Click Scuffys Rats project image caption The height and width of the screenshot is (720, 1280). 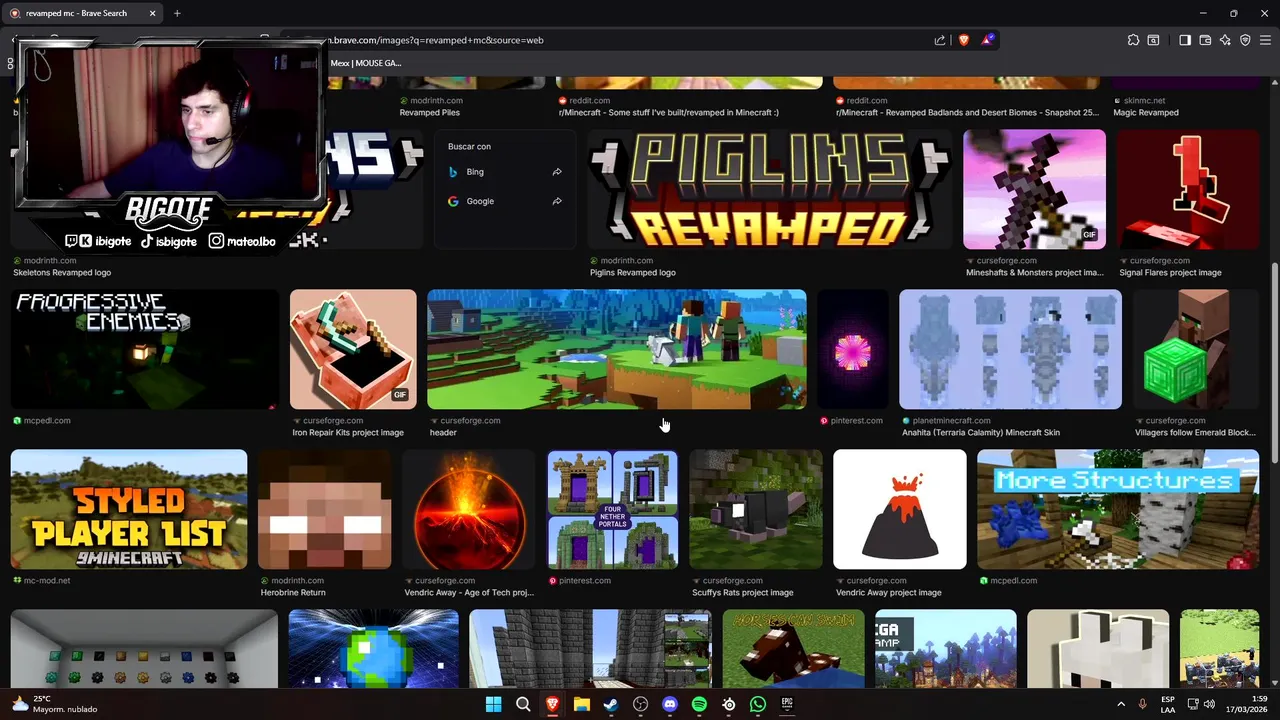pos(742,593)
